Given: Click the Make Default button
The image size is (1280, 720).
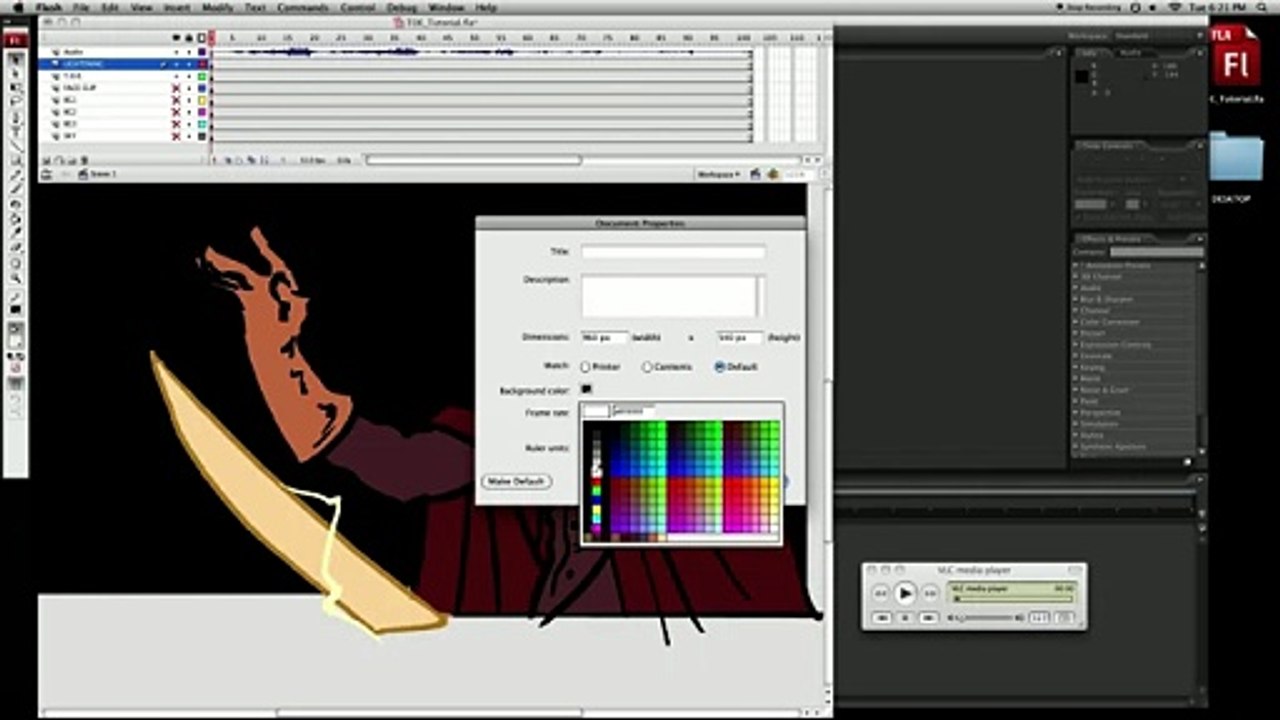Looking at the screenshot, I should click(x=516, y=481).
